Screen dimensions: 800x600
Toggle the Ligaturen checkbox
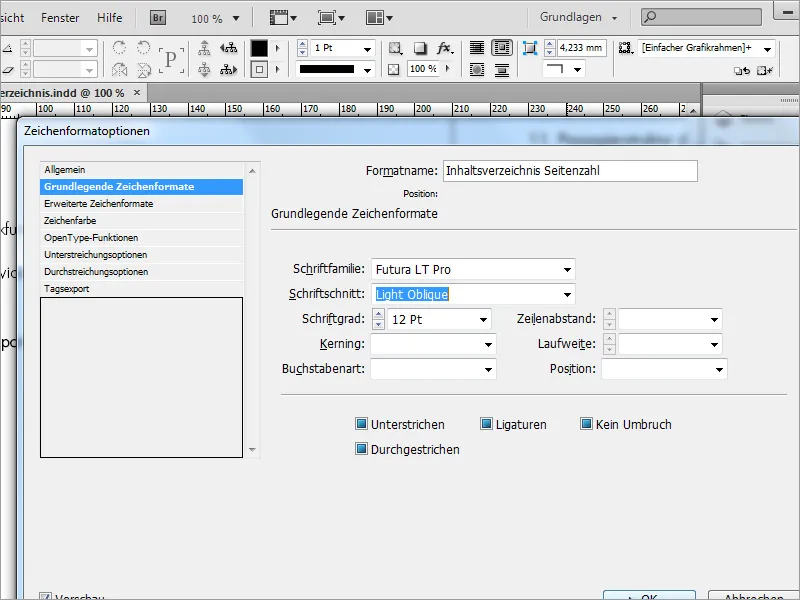[x=486, y=423]
